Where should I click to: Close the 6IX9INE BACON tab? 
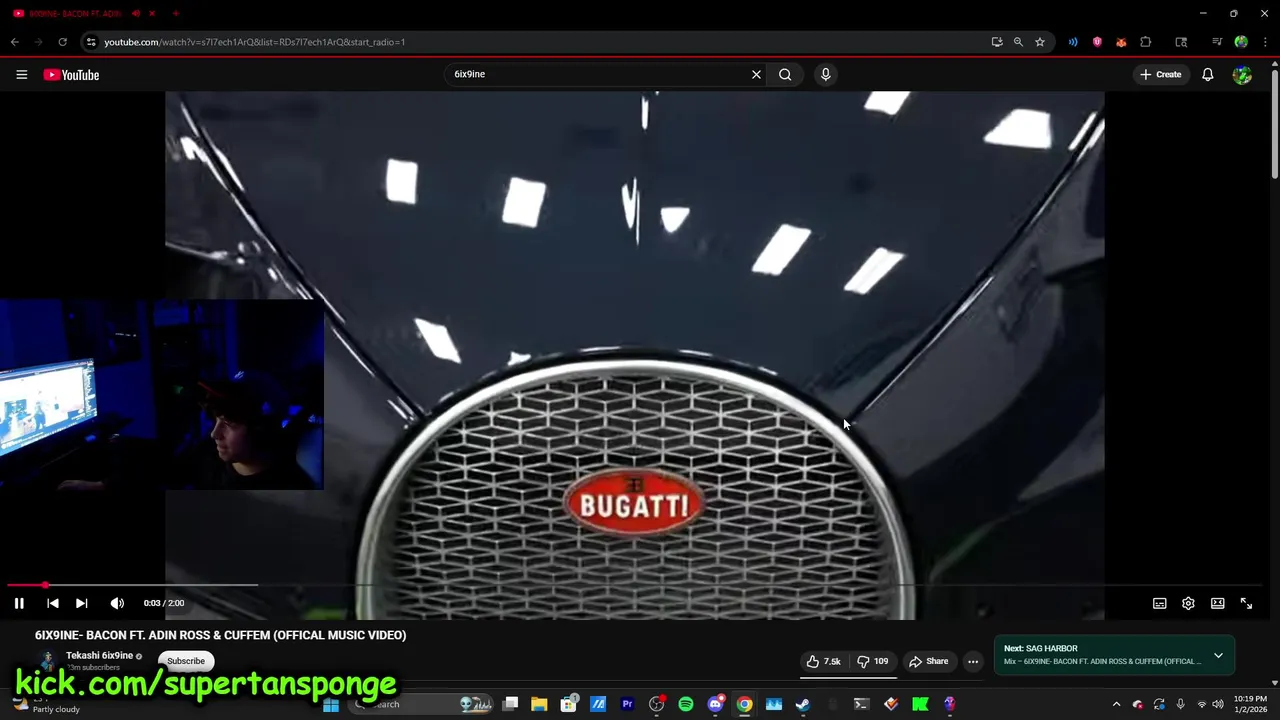pyautogui.click(x=152, y=14)
